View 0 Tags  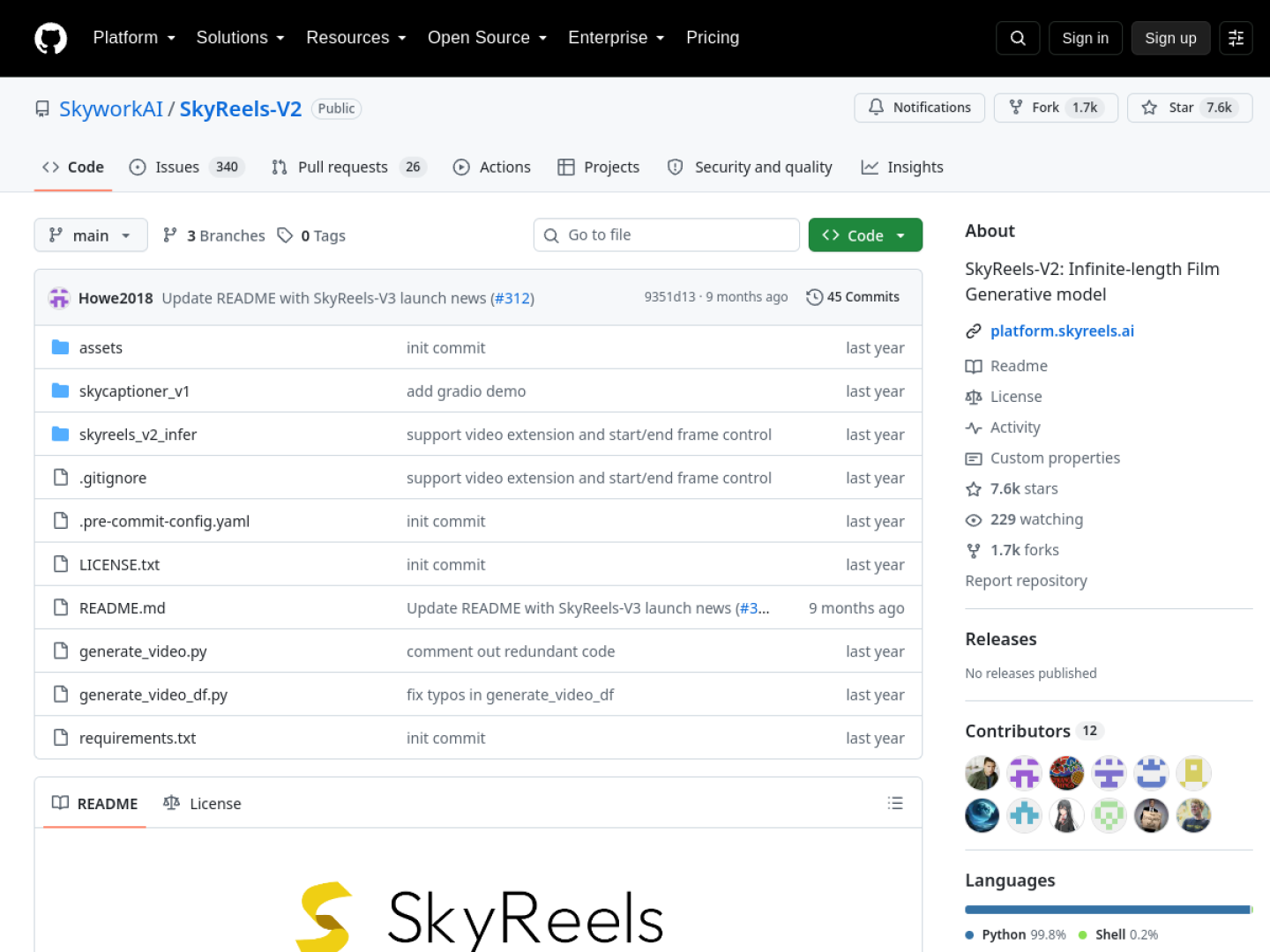[x=311, y=235]
